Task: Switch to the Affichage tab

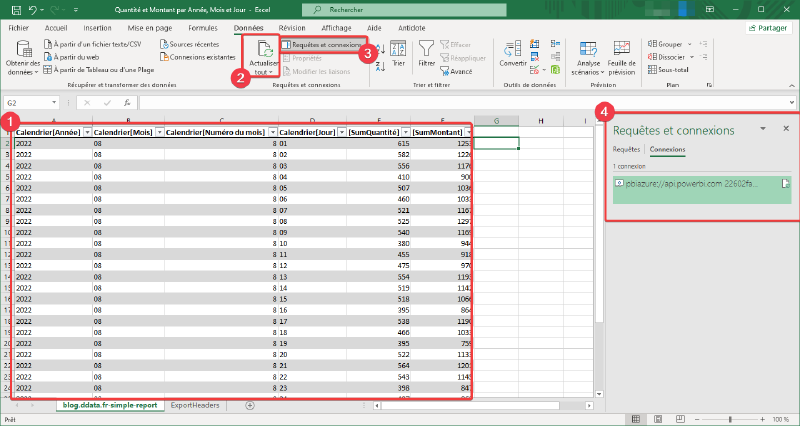Action: (336, 28)
